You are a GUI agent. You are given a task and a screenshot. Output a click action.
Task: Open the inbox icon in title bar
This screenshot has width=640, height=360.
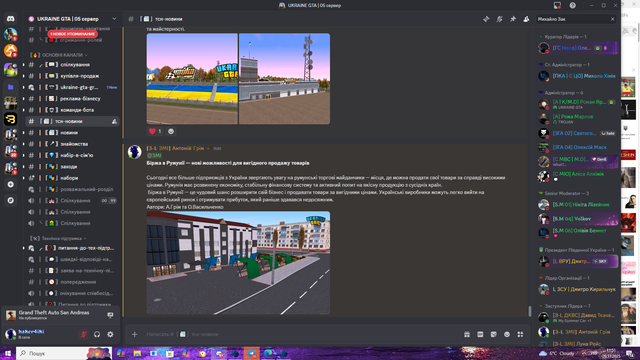click(x=557, y=5)
